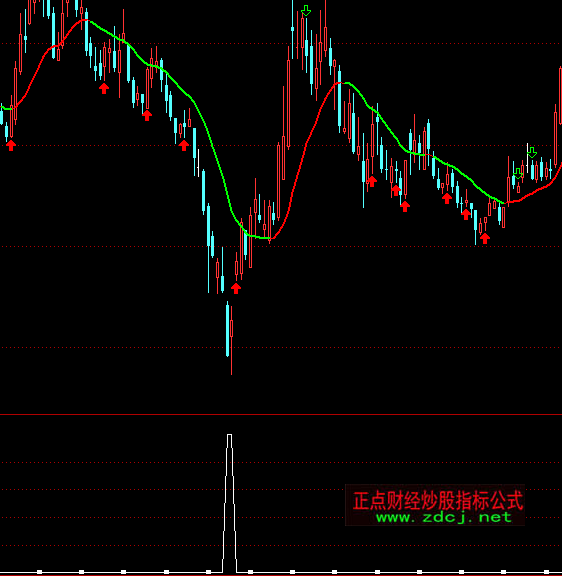This screenshot has width=562, height=576.
Task: Open the www.zdcj.net link
Action: 444,517
